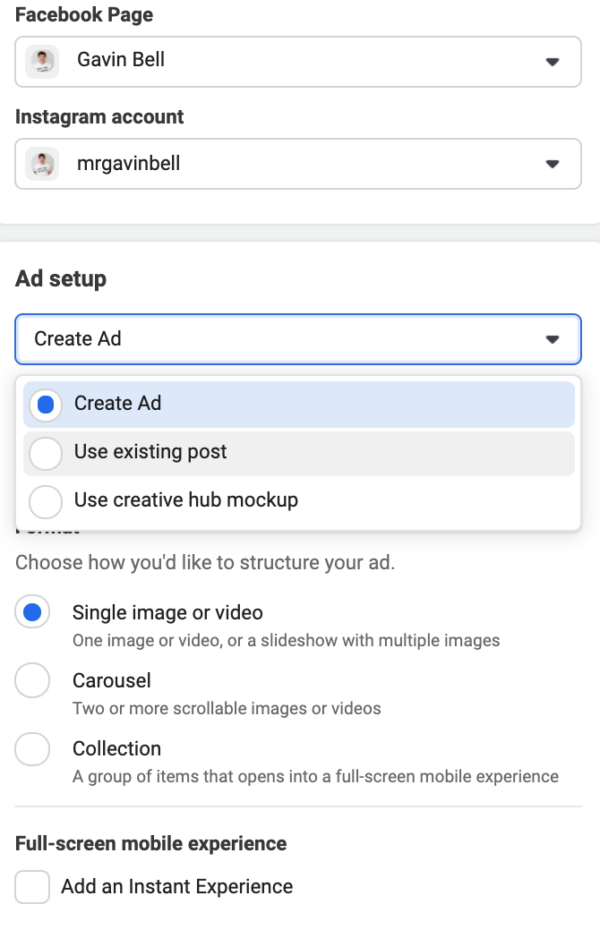
Task: Click the Ad setup heading
Action: 61,279
